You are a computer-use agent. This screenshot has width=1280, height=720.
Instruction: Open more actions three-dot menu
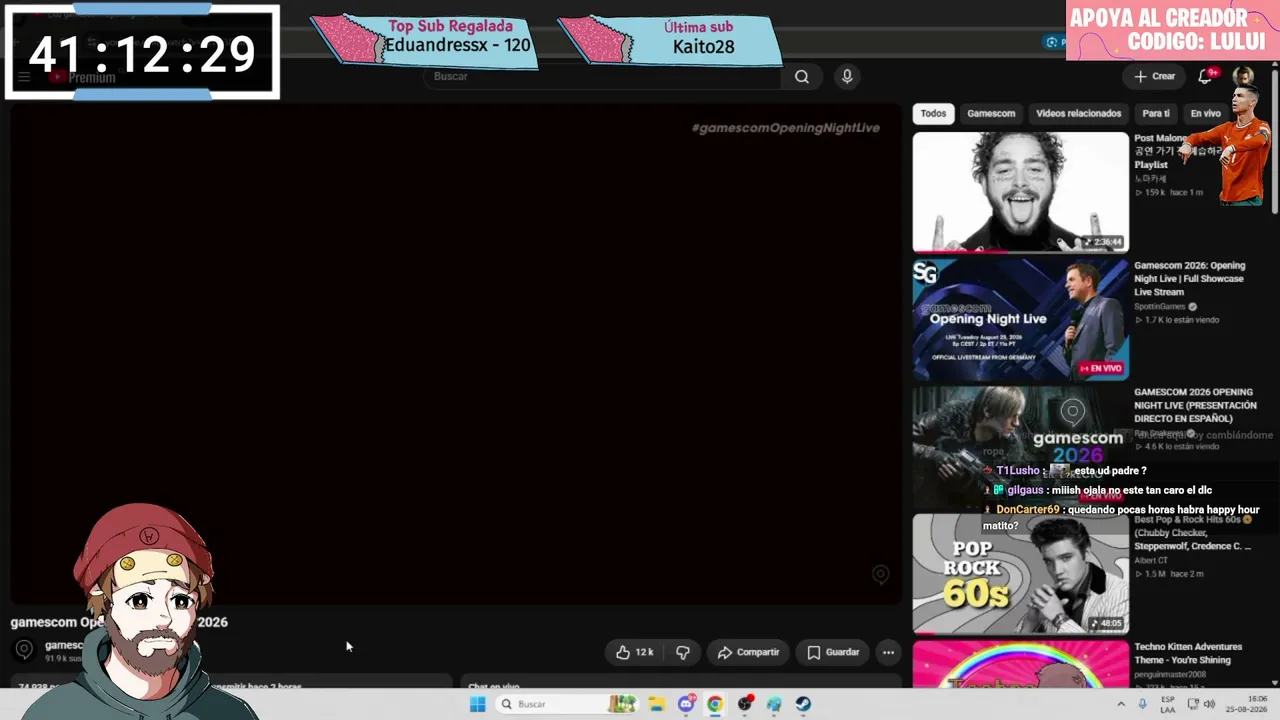[x=888, y=652]
